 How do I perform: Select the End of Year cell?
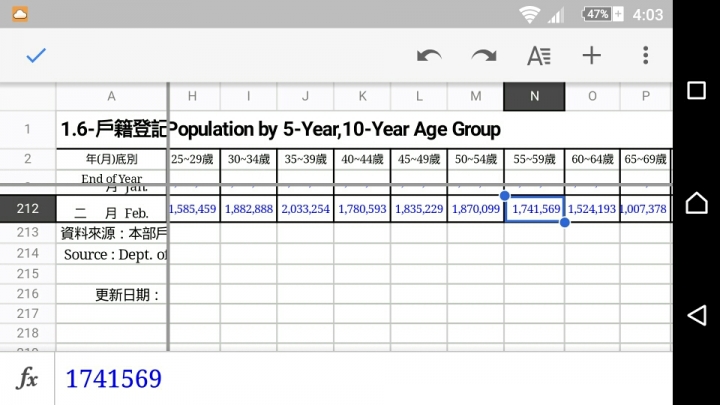112,178
